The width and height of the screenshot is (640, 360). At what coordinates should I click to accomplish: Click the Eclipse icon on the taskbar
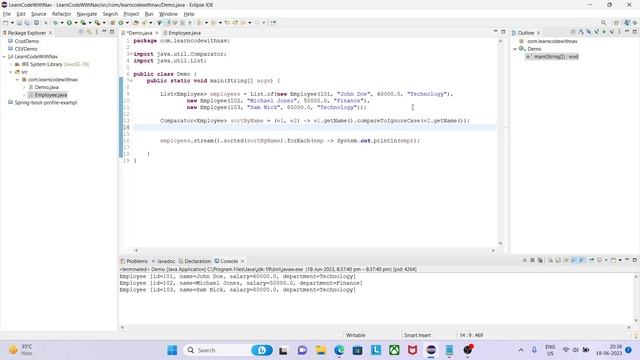(431, 350)
